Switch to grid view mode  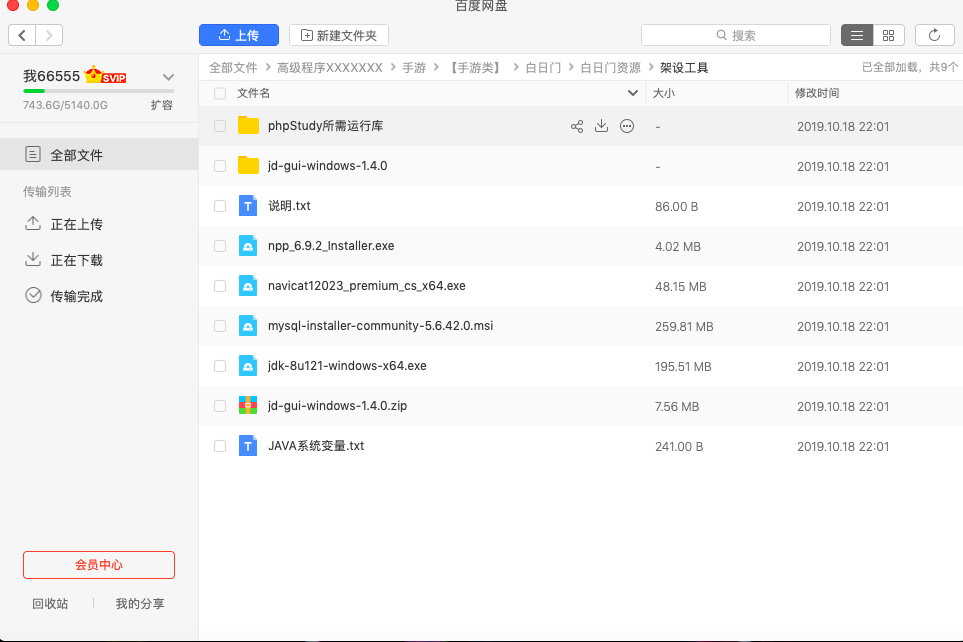click(888, 35)
